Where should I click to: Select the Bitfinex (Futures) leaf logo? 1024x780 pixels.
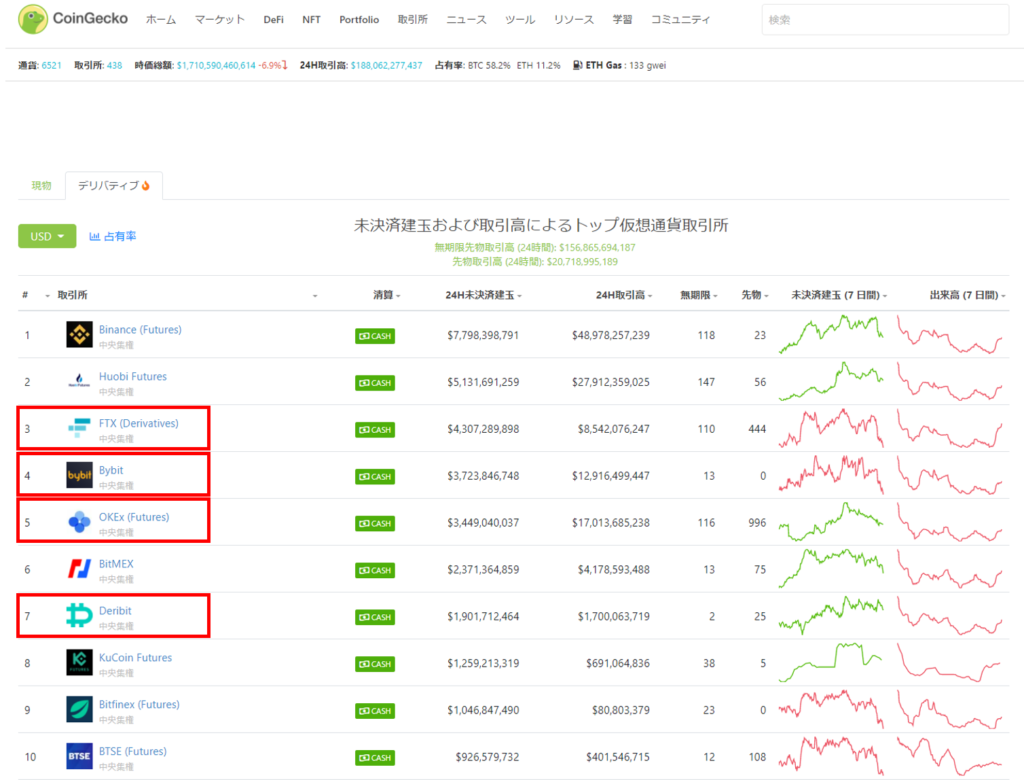[x=80, y=709]
